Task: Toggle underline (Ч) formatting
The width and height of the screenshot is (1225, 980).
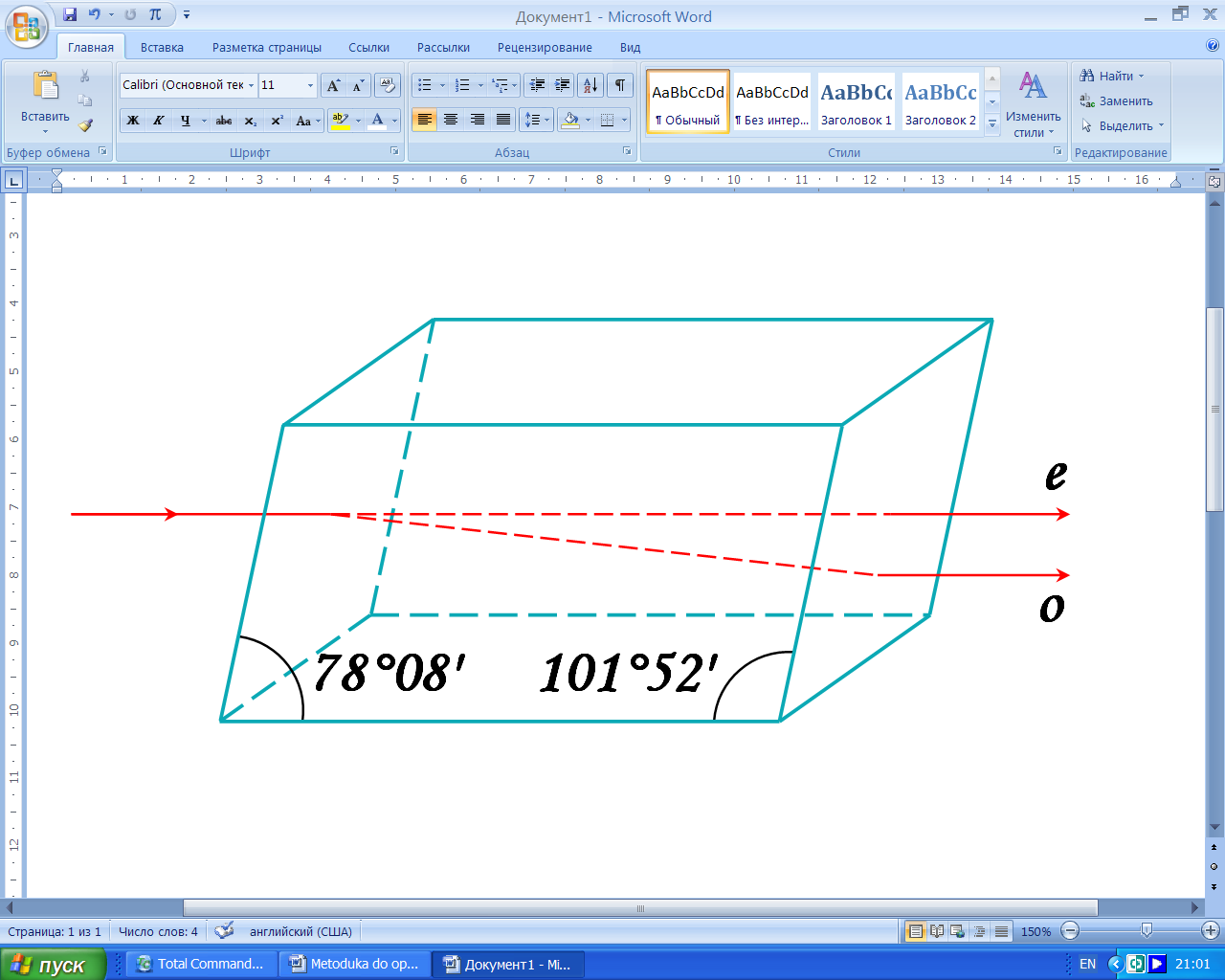Action: pos(185,121)
